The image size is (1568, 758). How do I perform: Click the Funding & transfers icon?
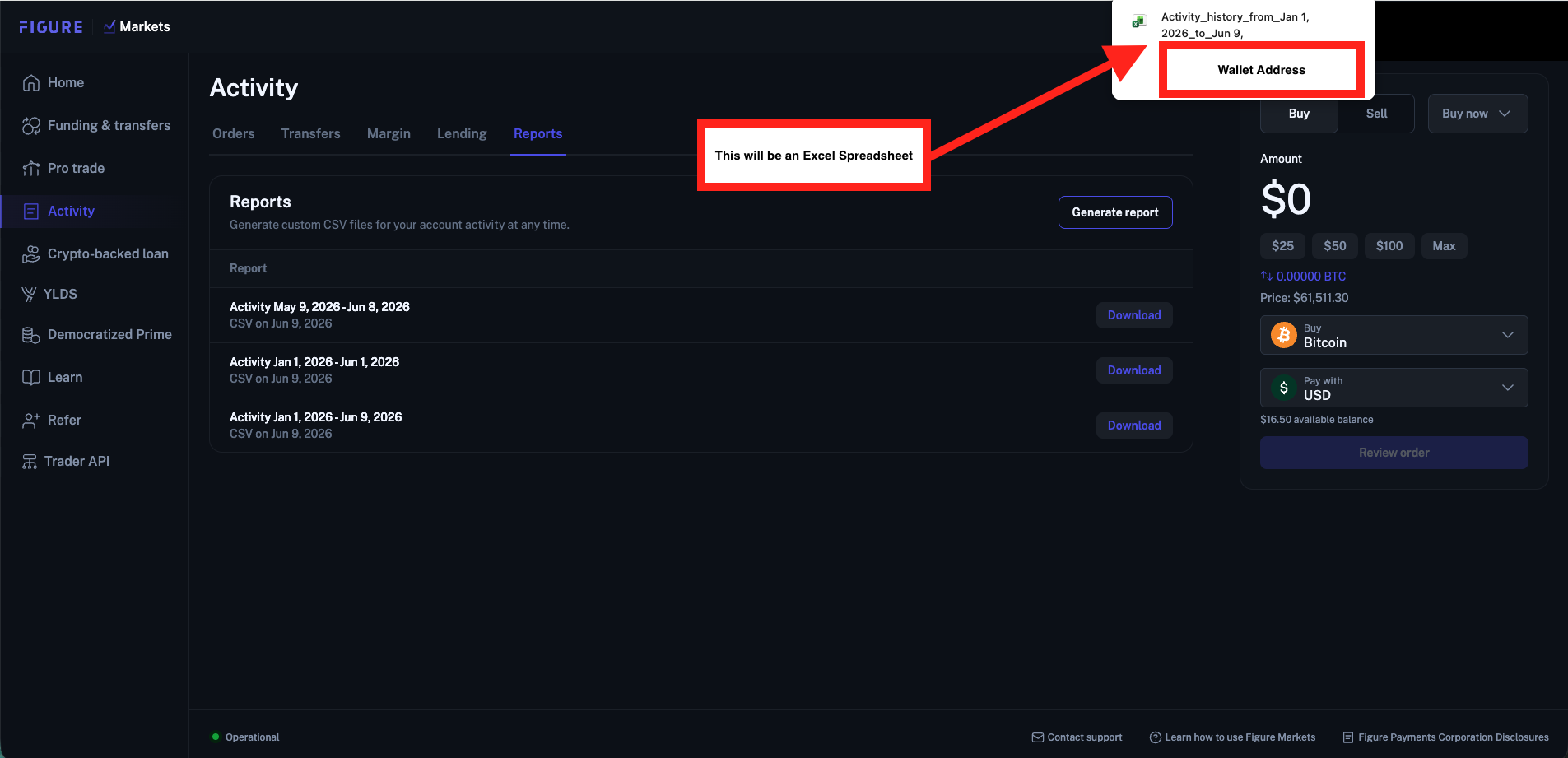point(31,126)
